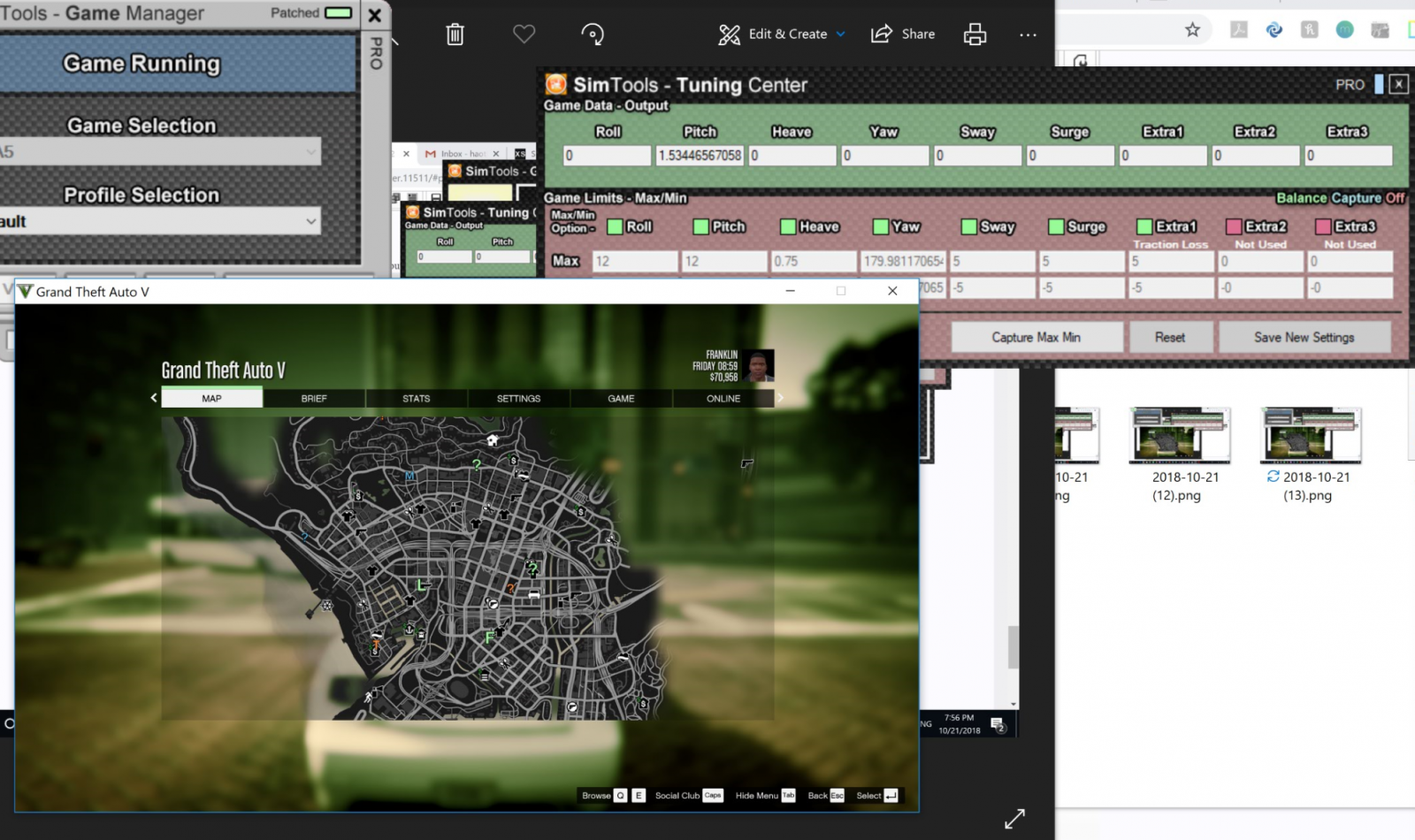The height and width of the screenshot is (840, 1415).
Task: Click the Roll Max value field
Action: [x=634, y=261]
